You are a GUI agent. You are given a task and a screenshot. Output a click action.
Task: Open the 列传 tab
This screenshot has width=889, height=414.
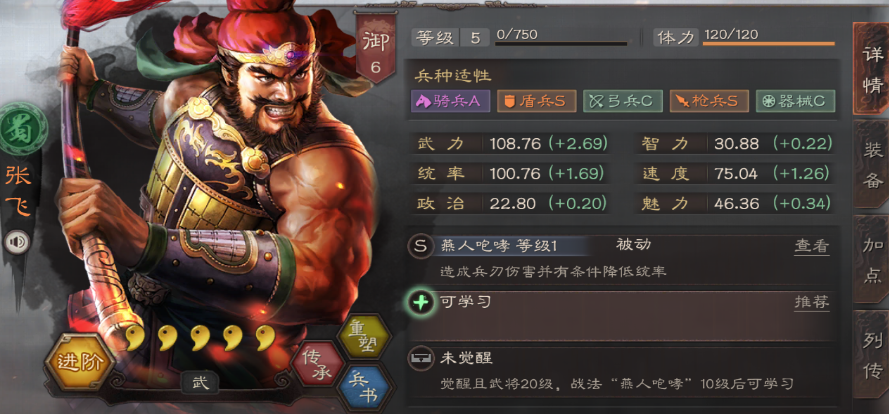click(871, 356)
